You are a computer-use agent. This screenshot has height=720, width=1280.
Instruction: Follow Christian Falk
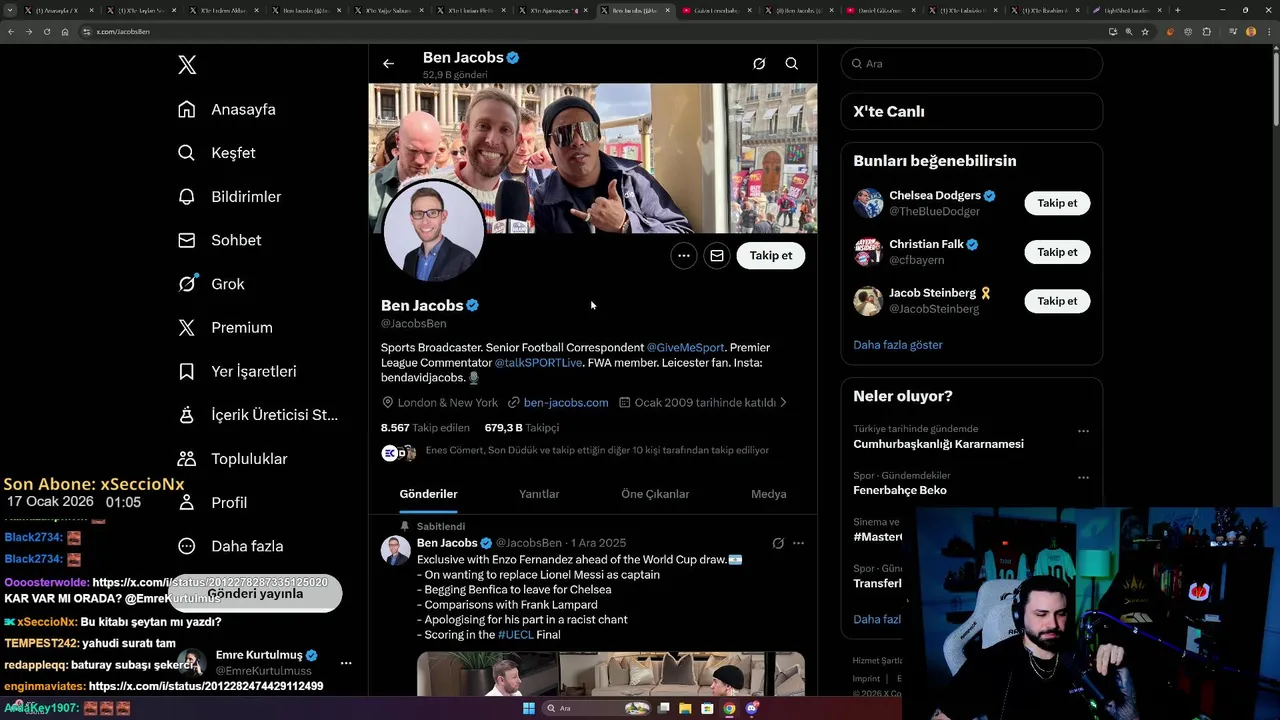pos(1057,252)
